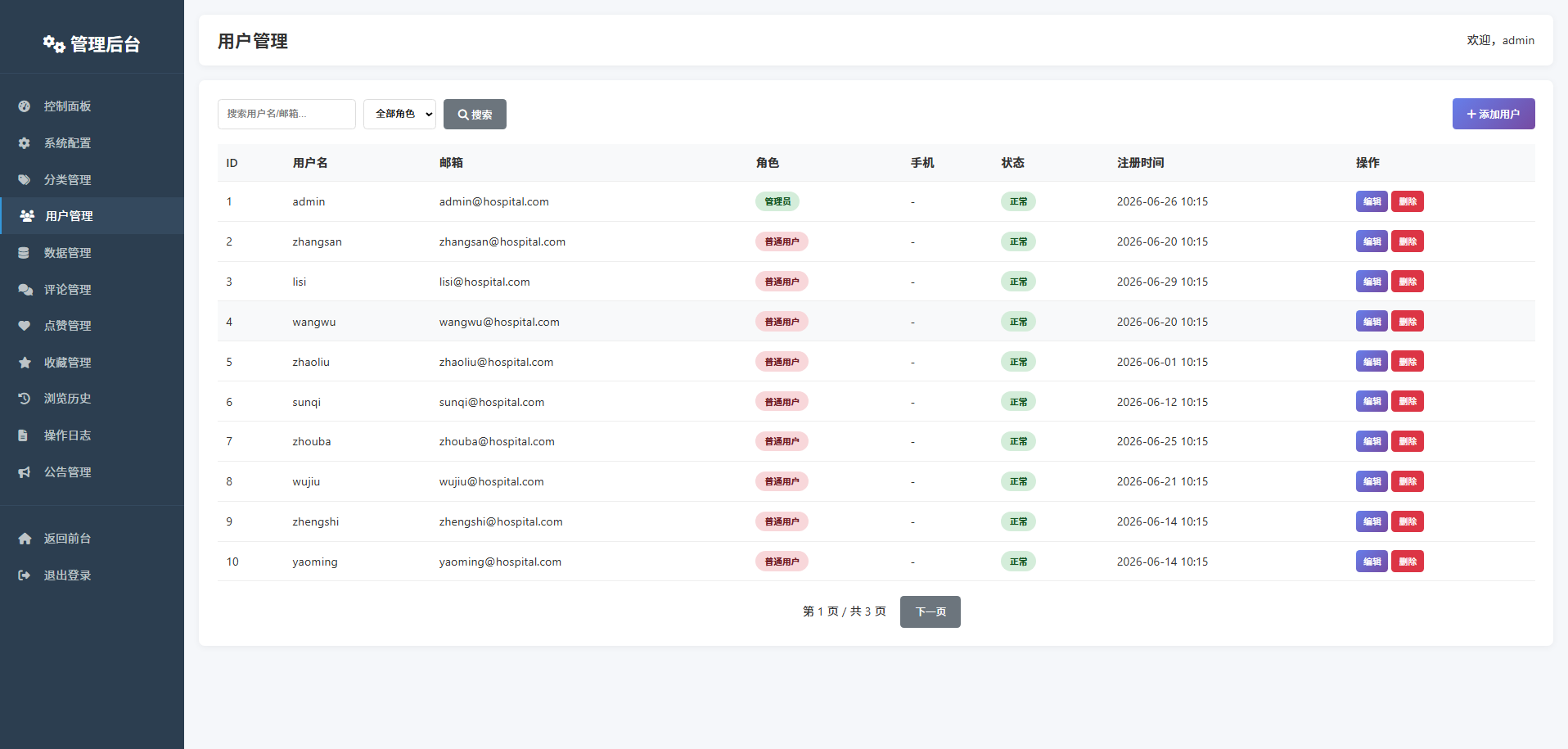Click the 控制面板 dashboard icon
The image size is (1568, 749).
pyautogui.click(x=25, y=106)
